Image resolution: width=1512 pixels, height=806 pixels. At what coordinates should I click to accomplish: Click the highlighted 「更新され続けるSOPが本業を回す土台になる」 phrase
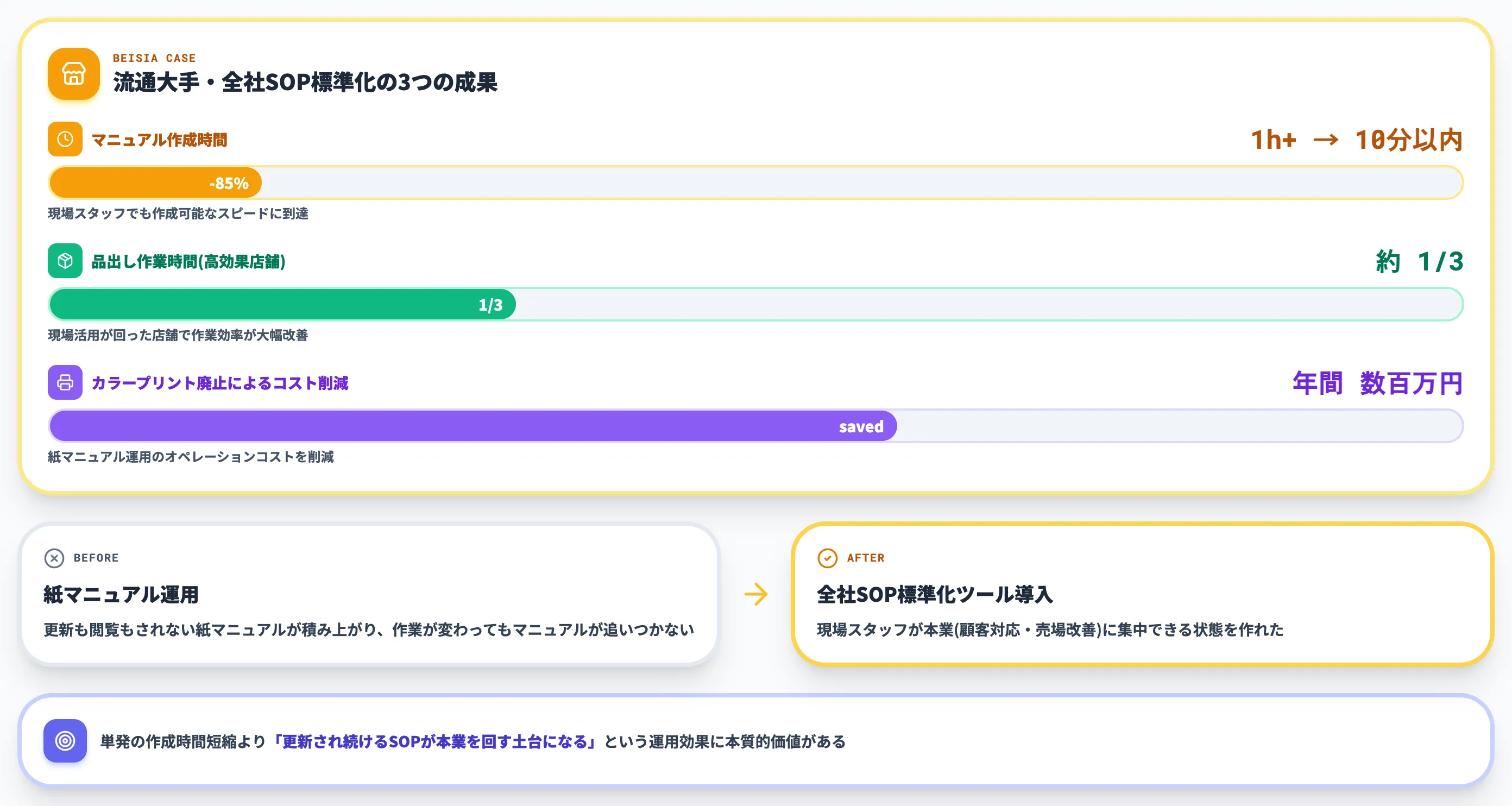(435, 741)
